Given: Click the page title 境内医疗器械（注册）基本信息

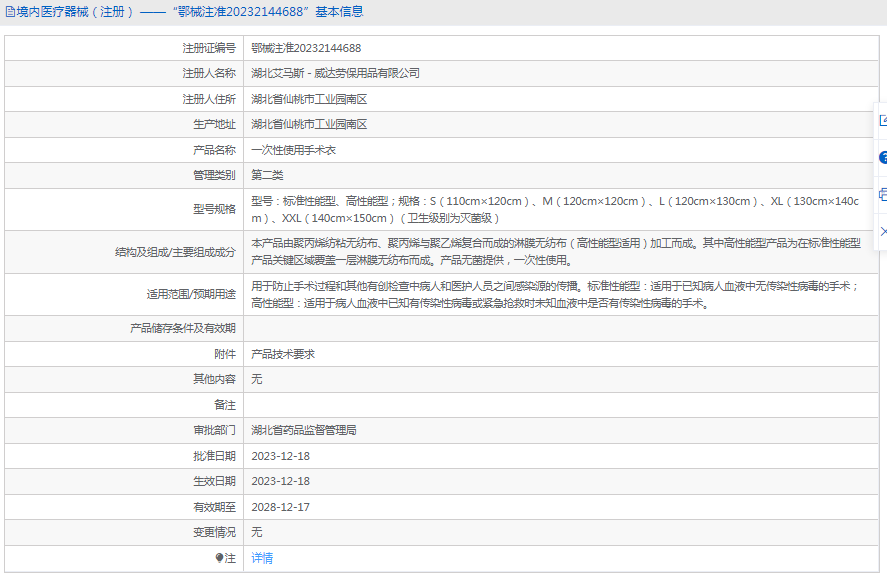Looking at the screenshot, I should (x=190, y=12).
